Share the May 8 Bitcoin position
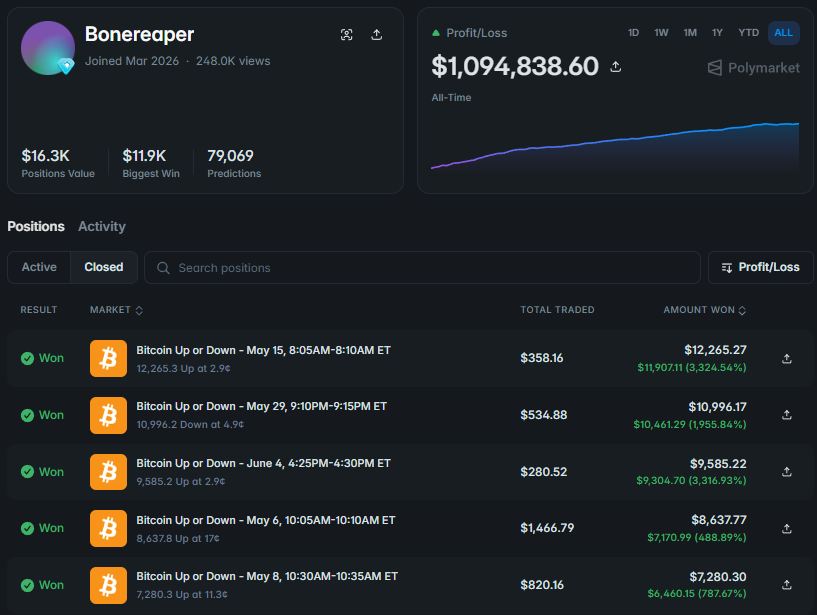The image size is (817, 615). [787, 585]
